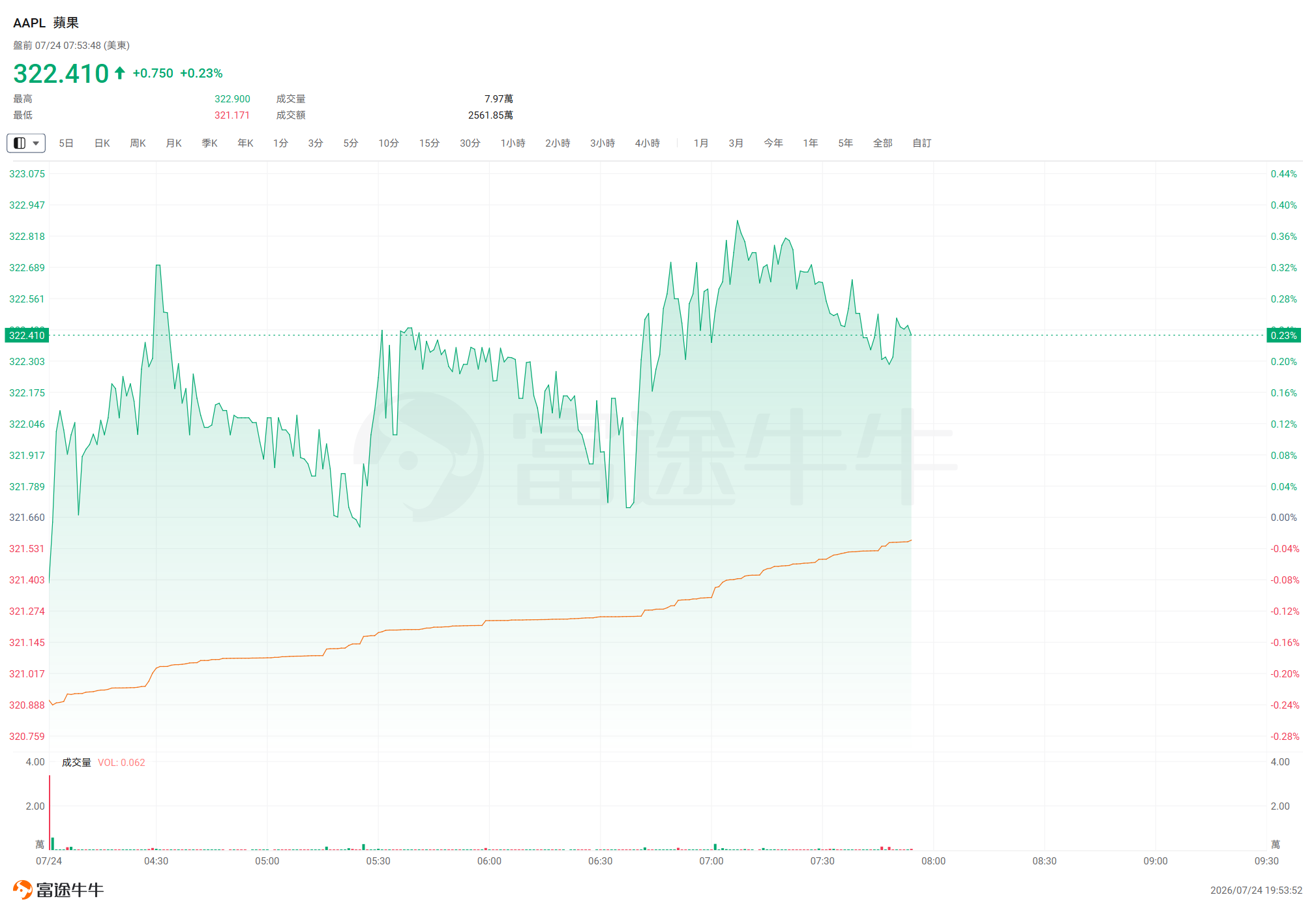The width and height of the screenshot is (1316, 912).
Task: Open the 自訂 custom range option
Action: click(x=922, y=143)
